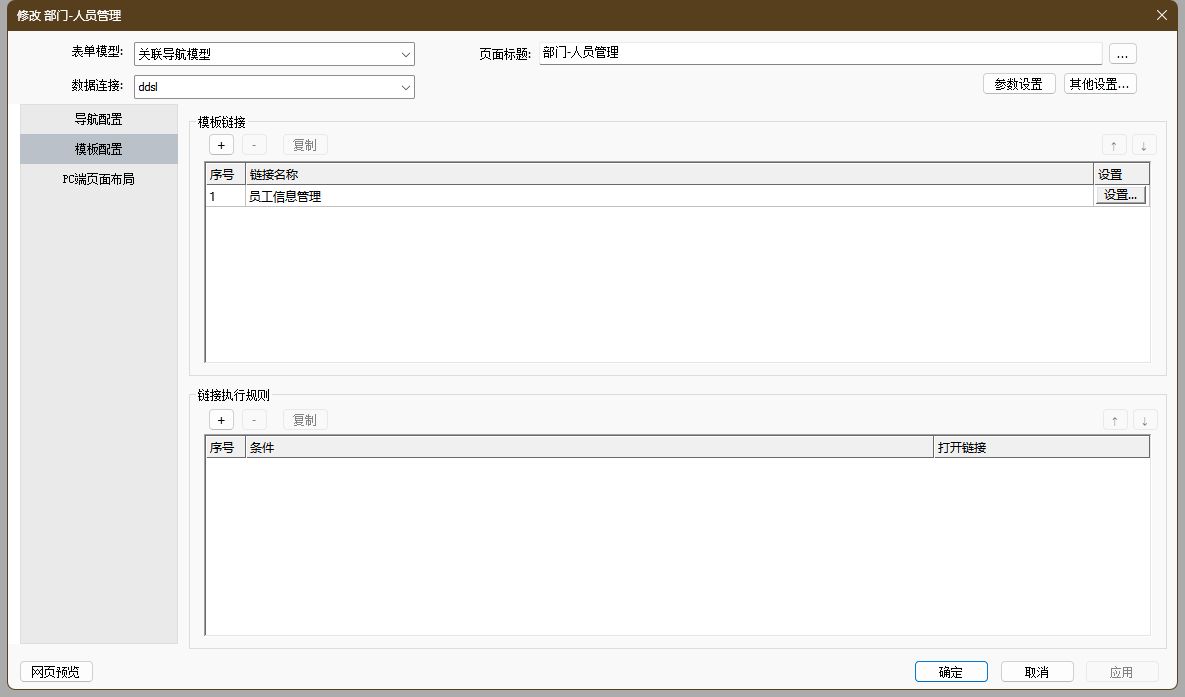
Task: Click the ellipsis button beside 页面标题
Action: [x=1122, y=54]
